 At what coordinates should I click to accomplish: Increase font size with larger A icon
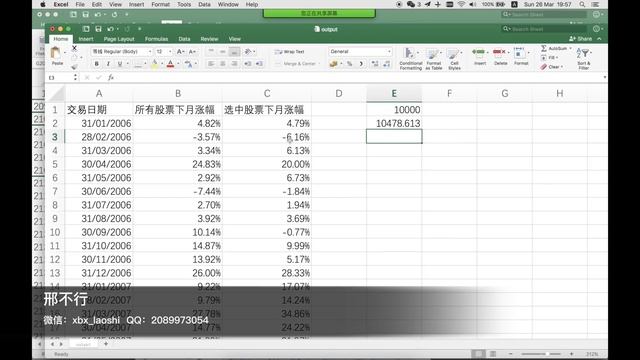pos(180,51)
